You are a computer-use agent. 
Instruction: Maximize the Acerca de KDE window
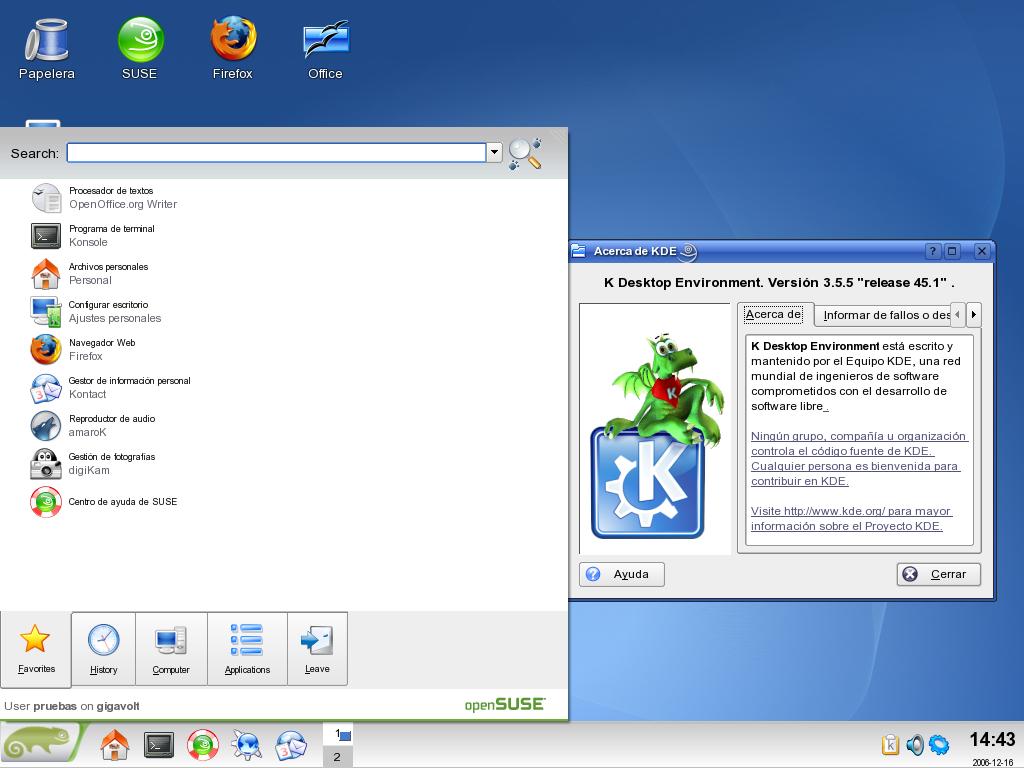point(952,251)
